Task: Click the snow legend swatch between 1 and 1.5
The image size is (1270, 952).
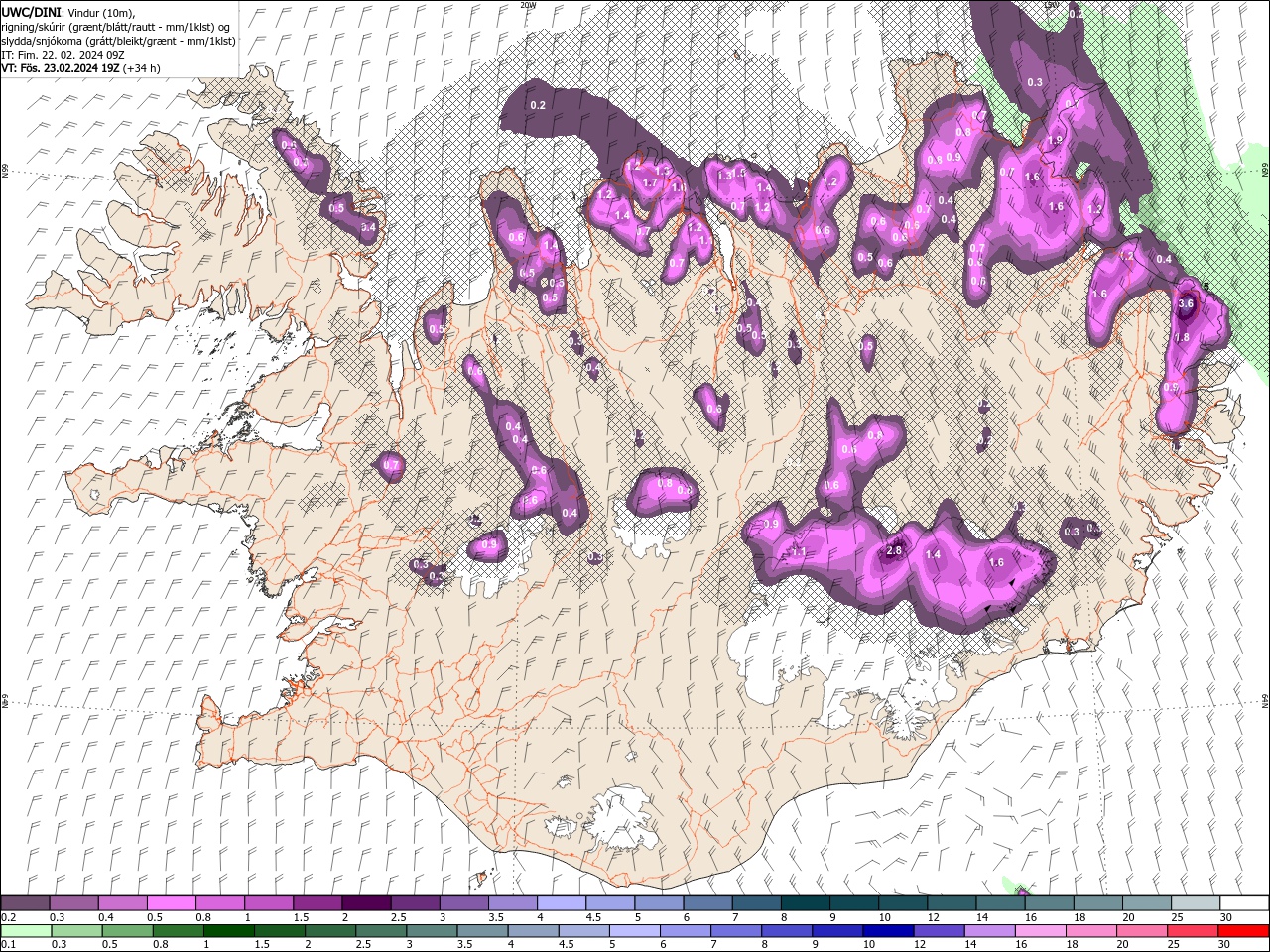Action: 268,902
